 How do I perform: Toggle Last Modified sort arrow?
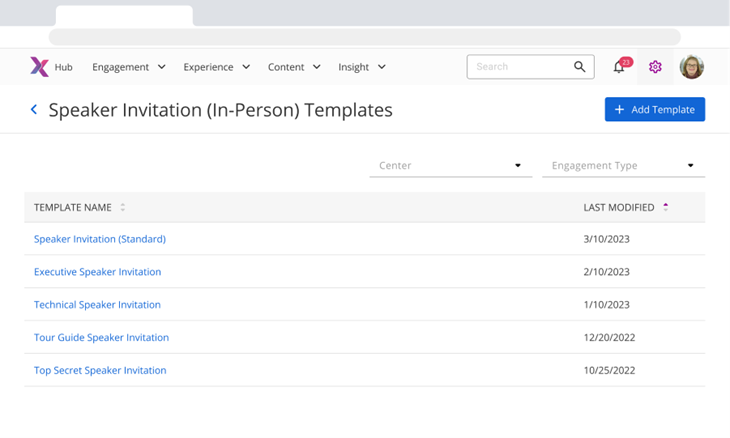[x=666, y=208]
